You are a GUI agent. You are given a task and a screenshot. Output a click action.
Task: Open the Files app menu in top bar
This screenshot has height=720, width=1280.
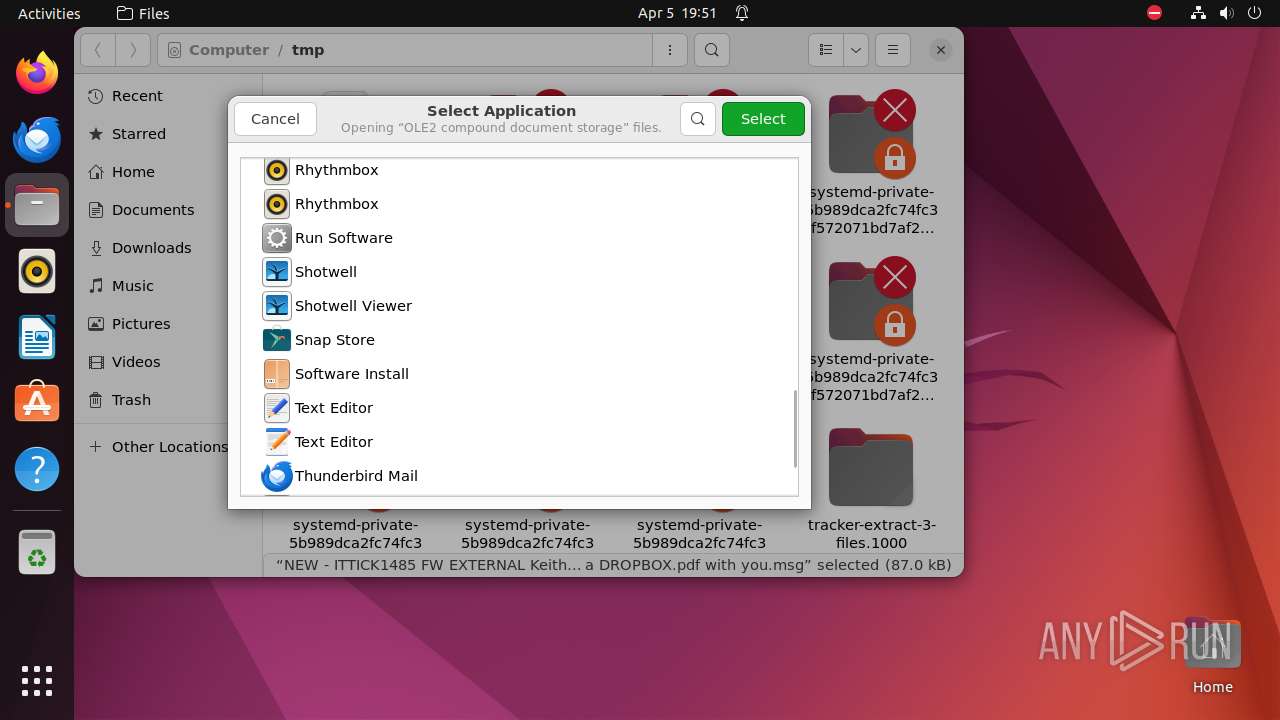[143, 13]
